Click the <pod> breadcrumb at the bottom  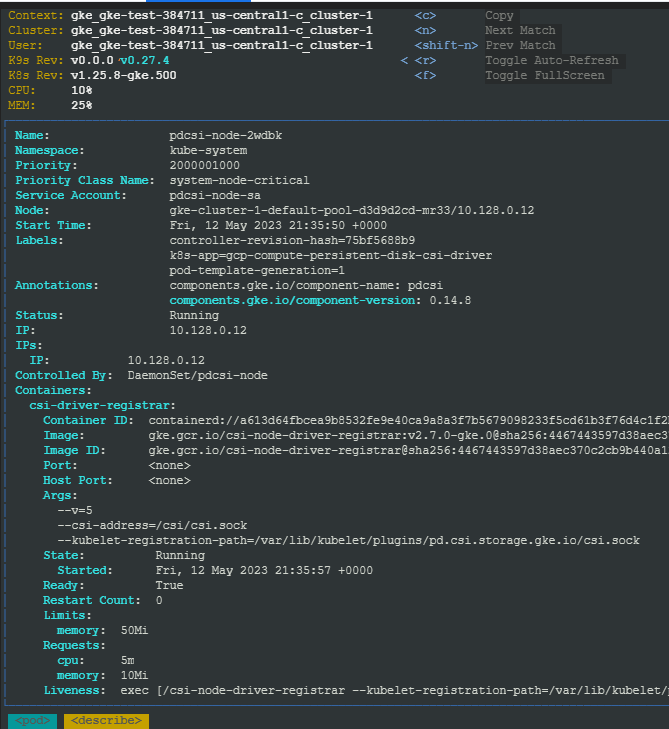tap(32, 720)
